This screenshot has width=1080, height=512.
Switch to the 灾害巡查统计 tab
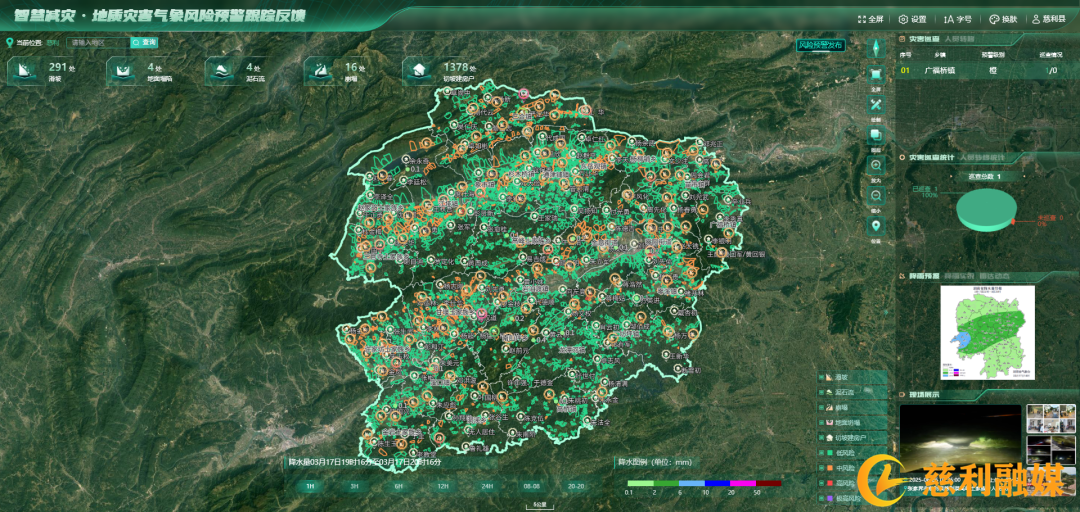coord(931,158)
